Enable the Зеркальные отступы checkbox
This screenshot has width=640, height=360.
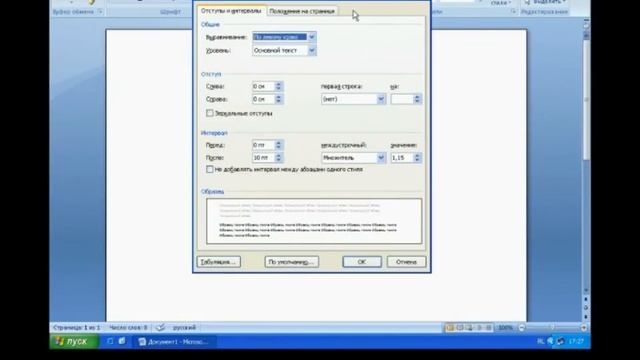pos(210,113)
